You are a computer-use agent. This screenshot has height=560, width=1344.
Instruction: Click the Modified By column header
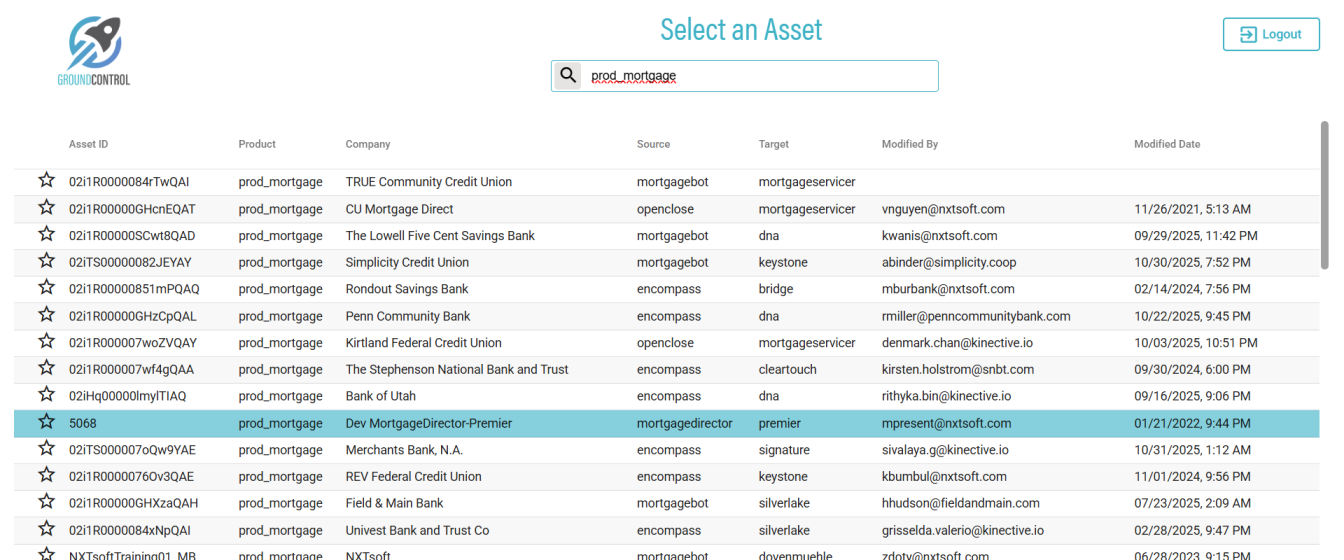pos(910,144)
